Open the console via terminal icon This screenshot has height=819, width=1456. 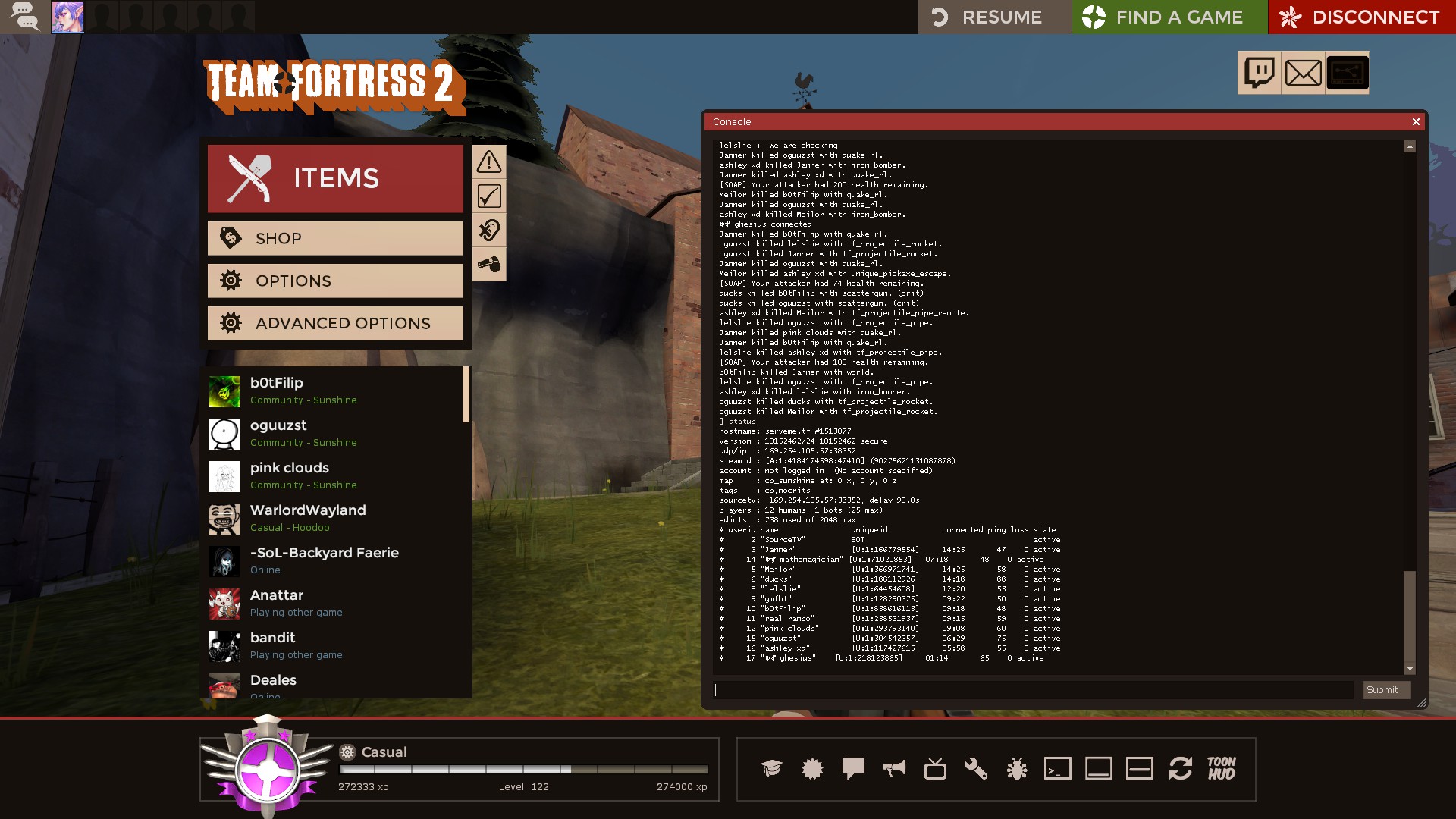click(x=1057, y=769)
